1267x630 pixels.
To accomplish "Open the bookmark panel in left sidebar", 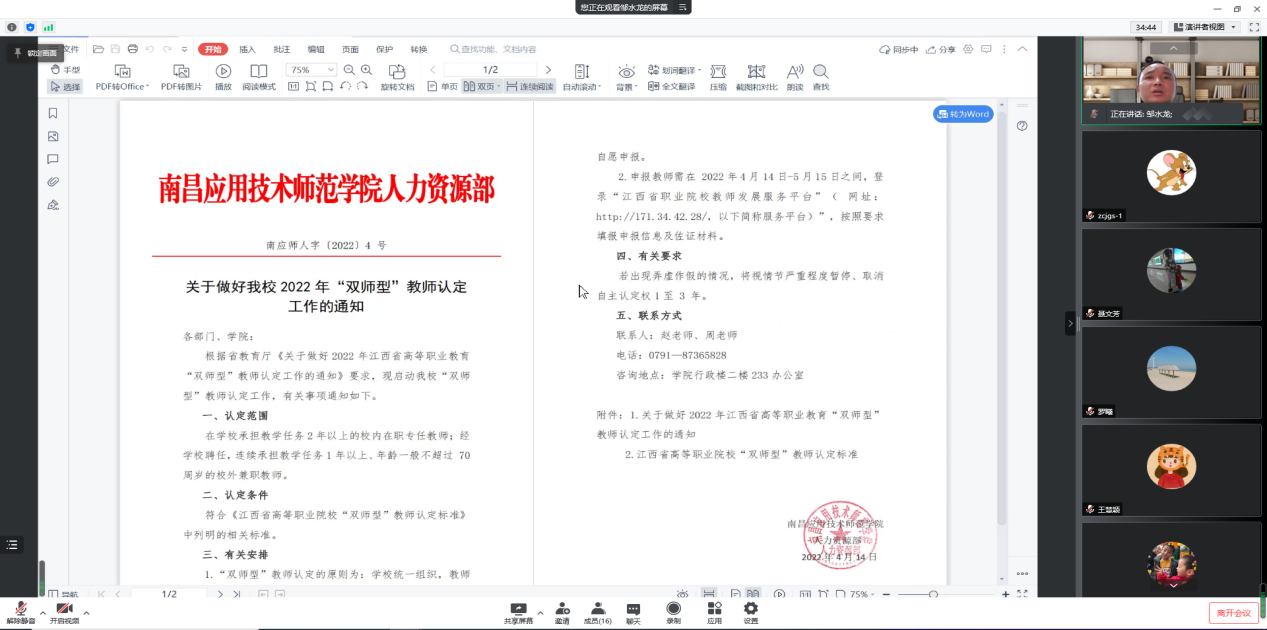I will coord(53,113).
